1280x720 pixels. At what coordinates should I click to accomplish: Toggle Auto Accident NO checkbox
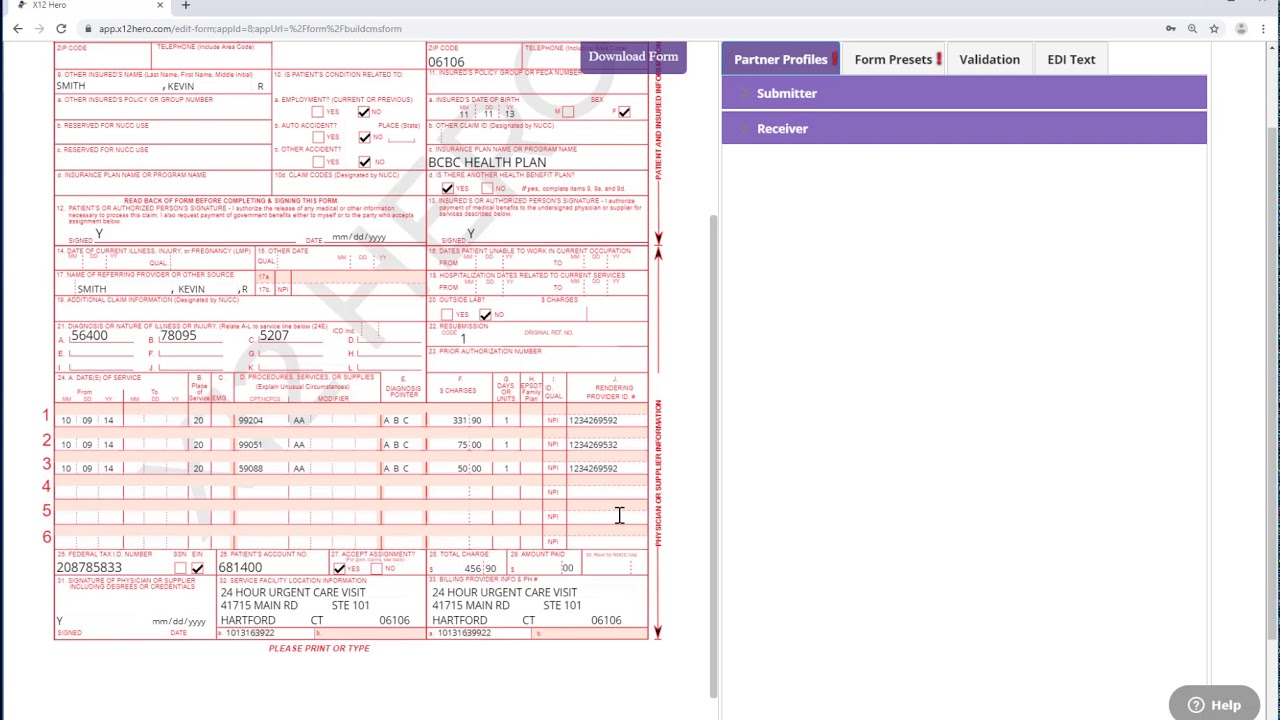tap(364, 137)
